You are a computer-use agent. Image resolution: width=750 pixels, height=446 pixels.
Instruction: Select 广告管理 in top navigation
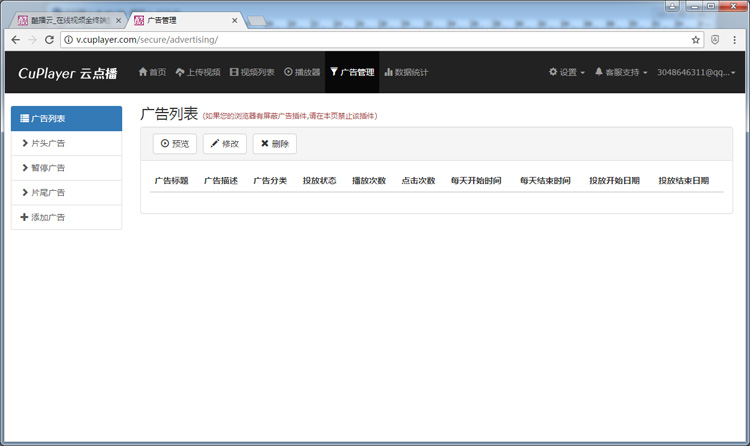coord(352,72)
